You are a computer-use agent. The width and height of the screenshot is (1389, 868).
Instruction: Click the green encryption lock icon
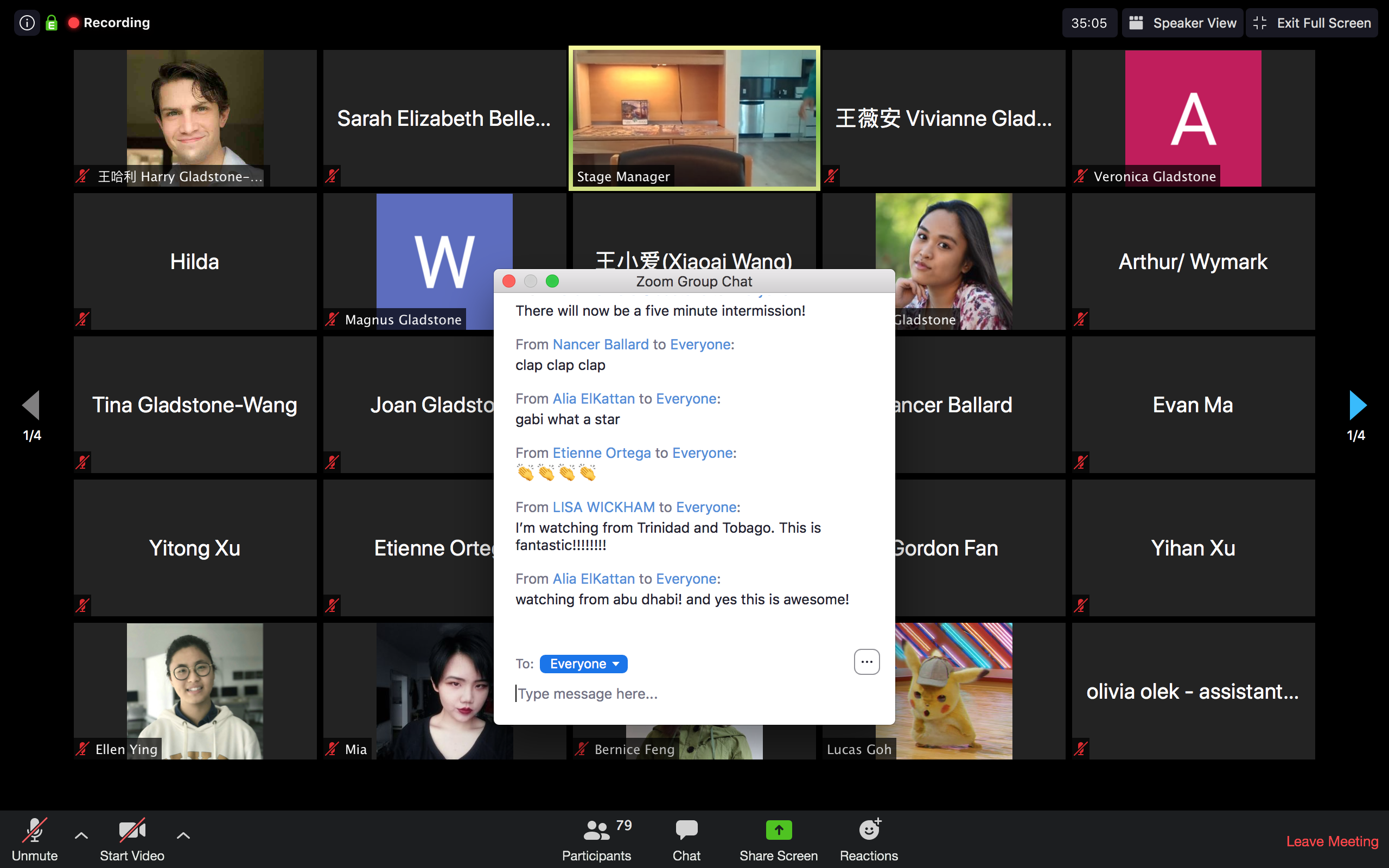pyautogui.click(x=52, y=23)
